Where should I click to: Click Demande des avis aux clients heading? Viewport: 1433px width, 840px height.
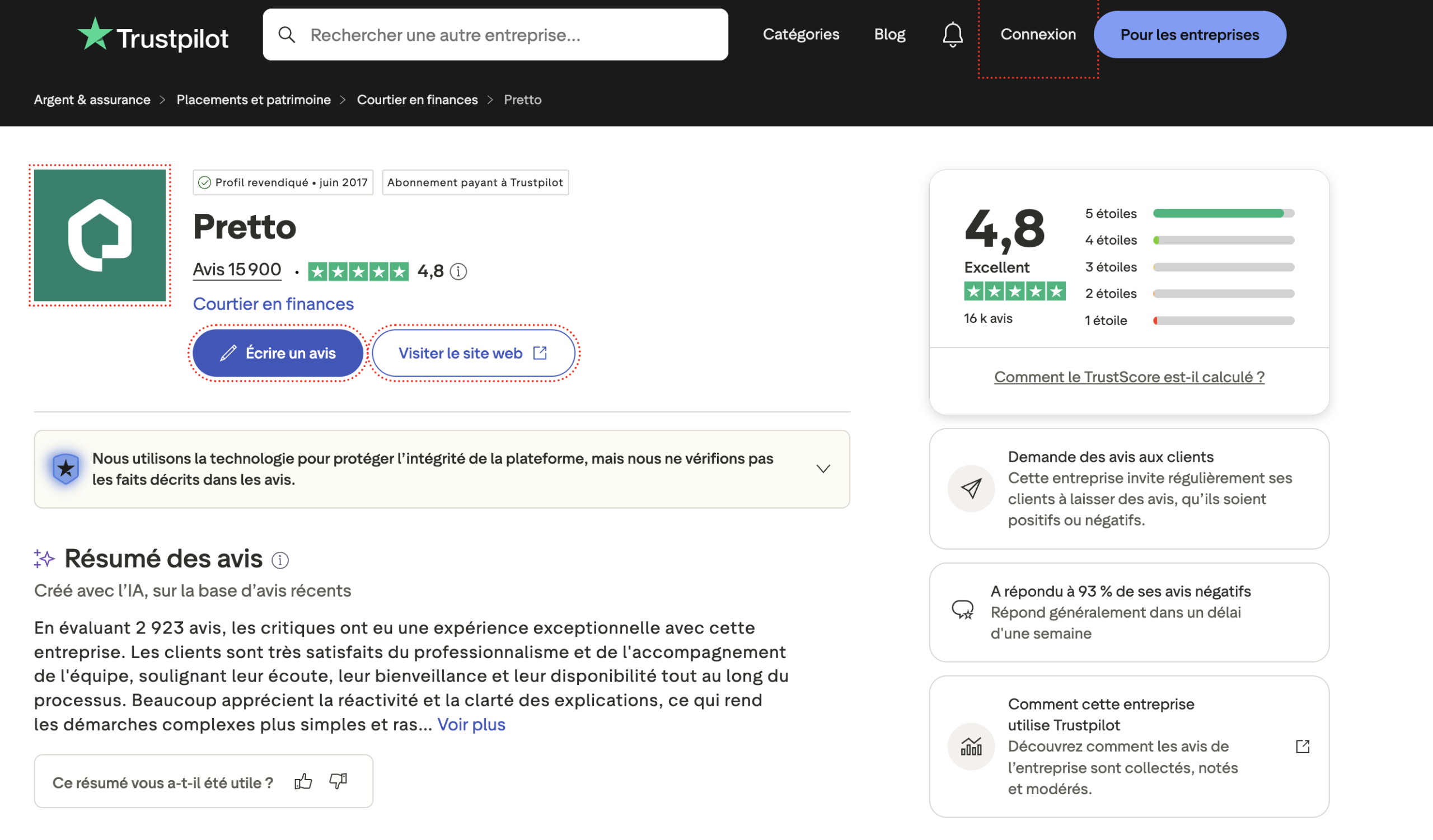pyautogui.click(x=1111, y=457)
